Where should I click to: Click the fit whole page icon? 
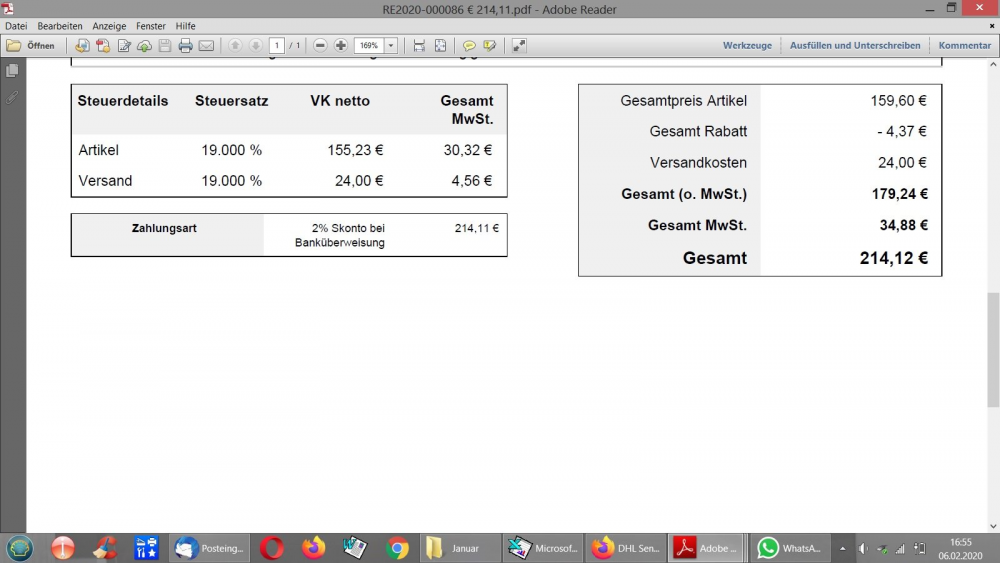pos(440,45)
